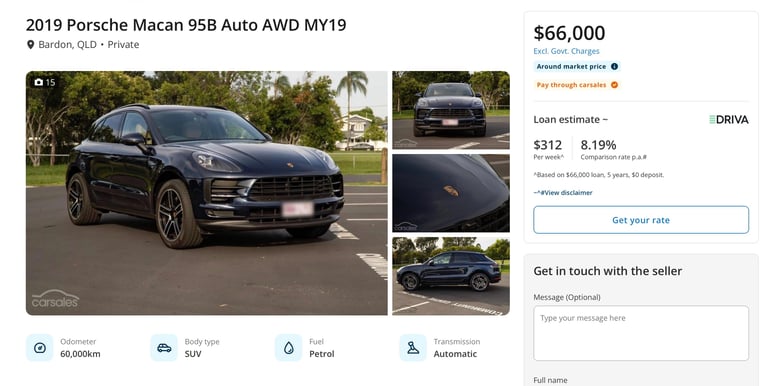The image size is (768, 386).
Task: Click the info icon beside Around market price
Action: pyautogui.click(x=614, y=66)
